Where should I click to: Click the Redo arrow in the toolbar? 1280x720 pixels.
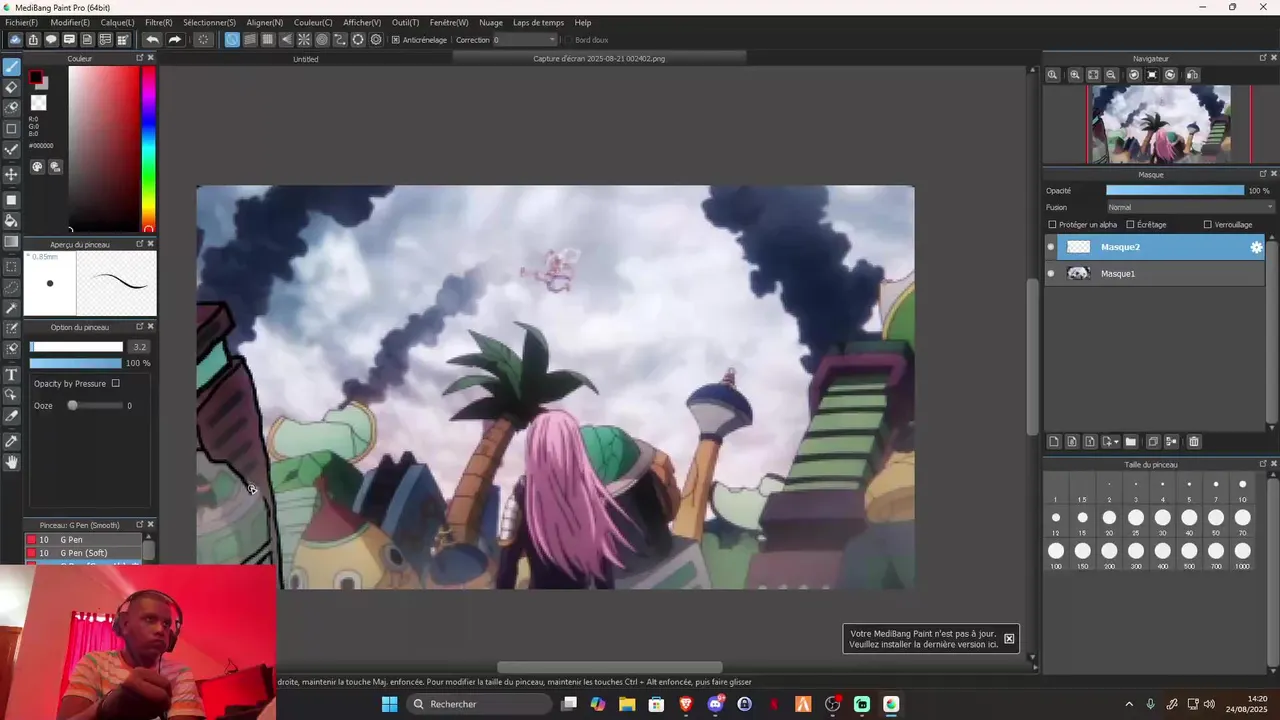pos(174,40)
